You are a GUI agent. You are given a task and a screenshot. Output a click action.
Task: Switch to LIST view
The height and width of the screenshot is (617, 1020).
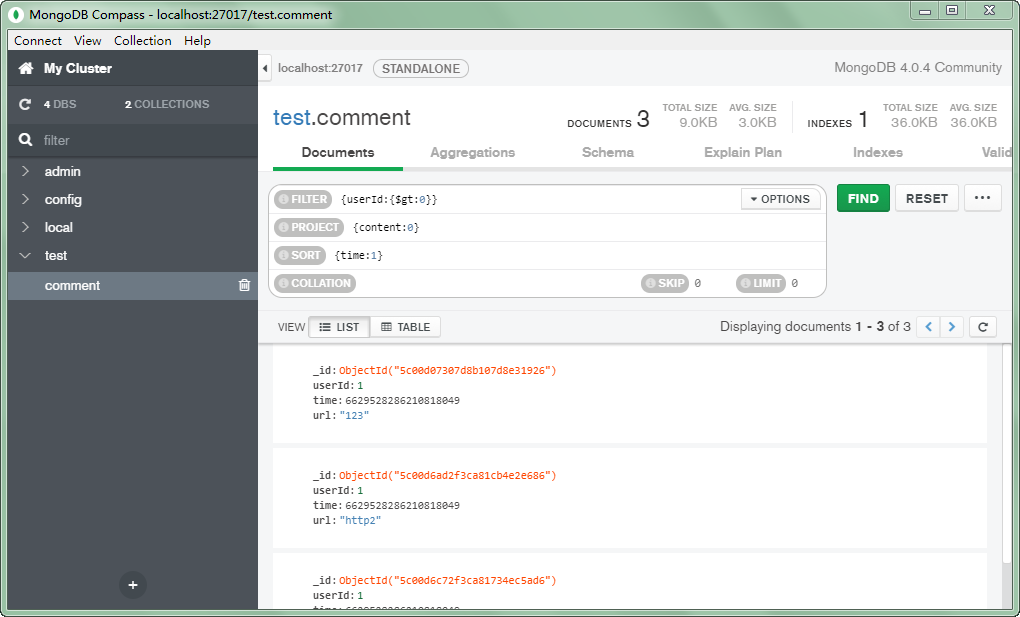point(339,327)
